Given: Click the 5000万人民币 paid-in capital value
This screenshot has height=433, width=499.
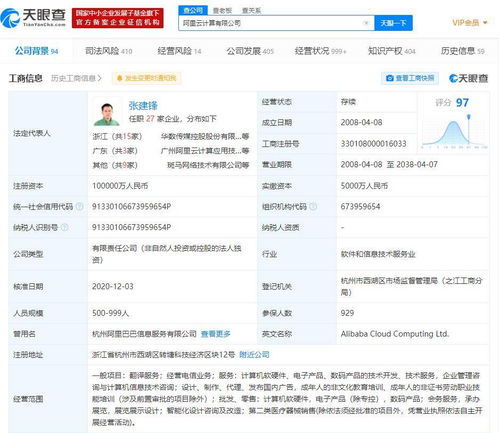Looking at the screenshot, I should pos(364,186).
